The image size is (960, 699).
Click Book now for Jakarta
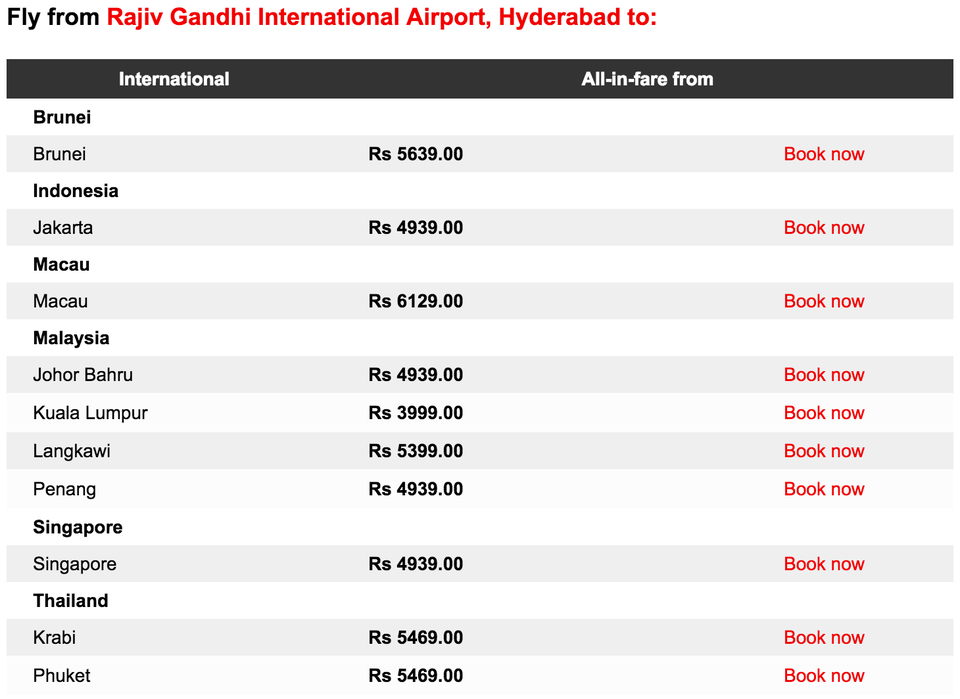point(823,227)
